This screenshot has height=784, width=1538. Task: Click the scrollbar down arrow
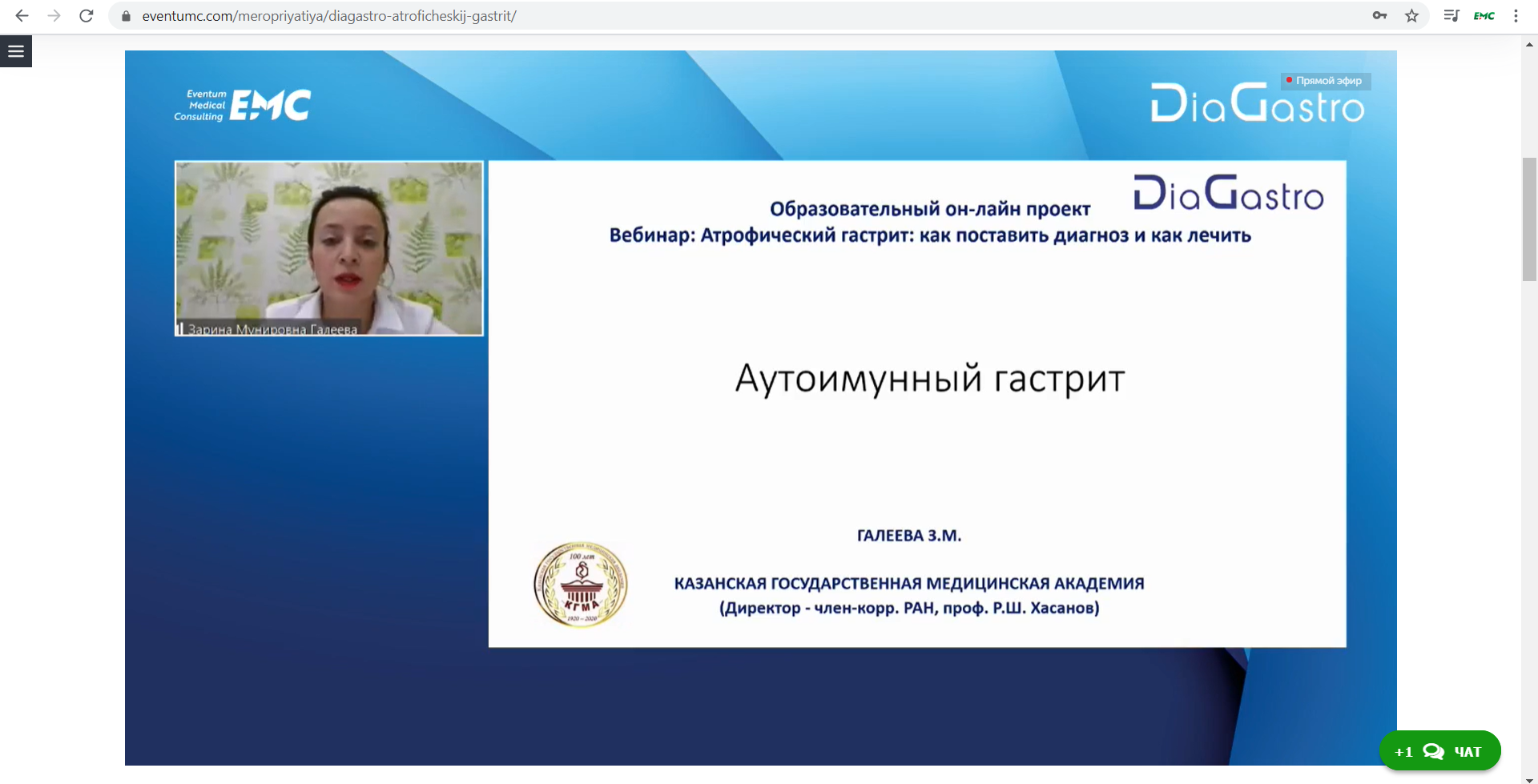[x=1529, y=778]
